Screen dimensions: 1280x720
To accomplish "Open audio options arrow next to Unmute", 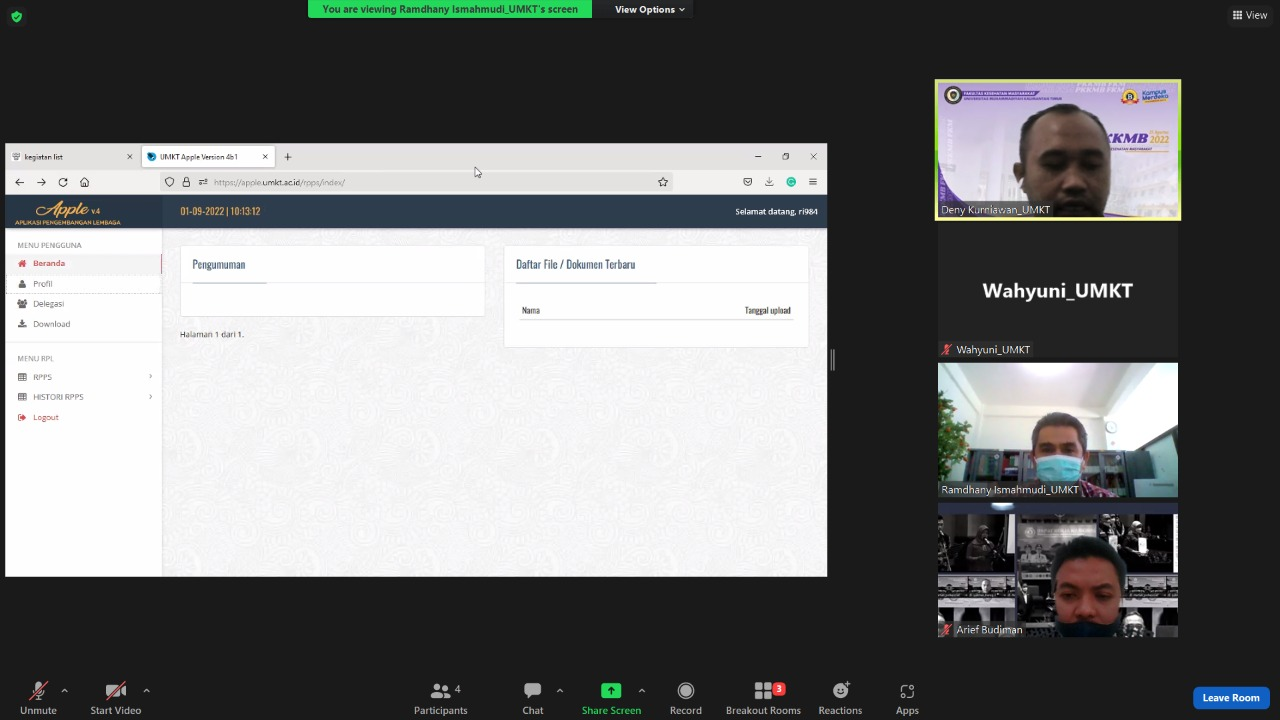I will tap(64, 690).
